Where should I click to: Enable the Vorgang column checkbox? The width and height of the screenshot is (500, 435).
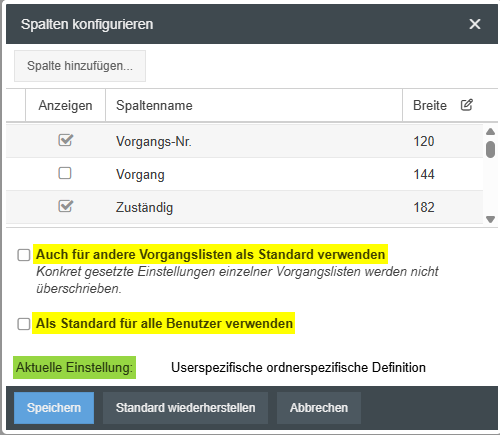click(65, 173)
